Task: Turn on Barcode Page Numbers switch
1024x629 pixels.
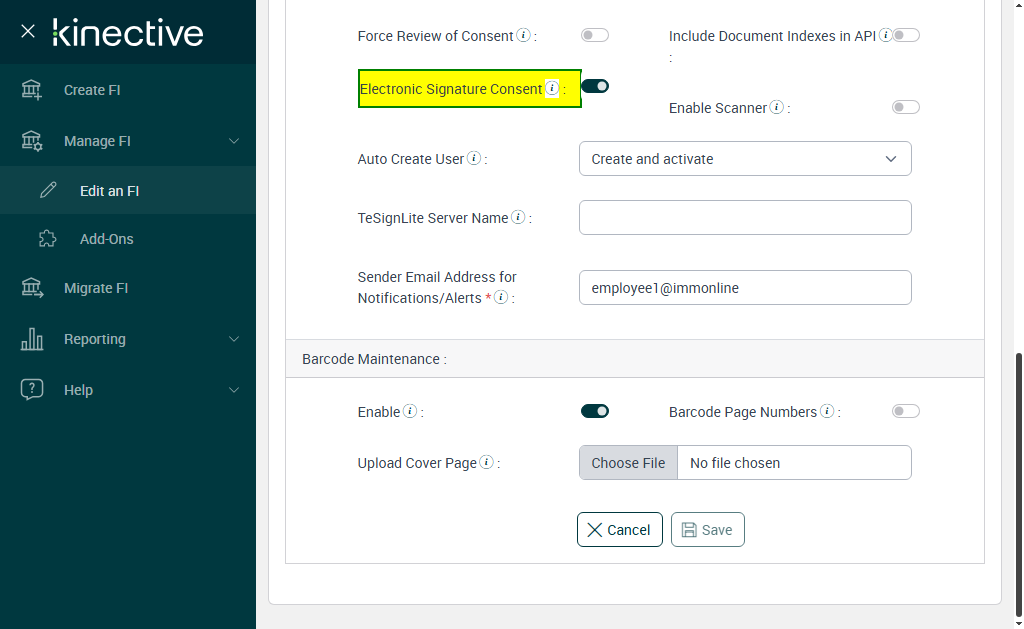Action: click(906, 411)
